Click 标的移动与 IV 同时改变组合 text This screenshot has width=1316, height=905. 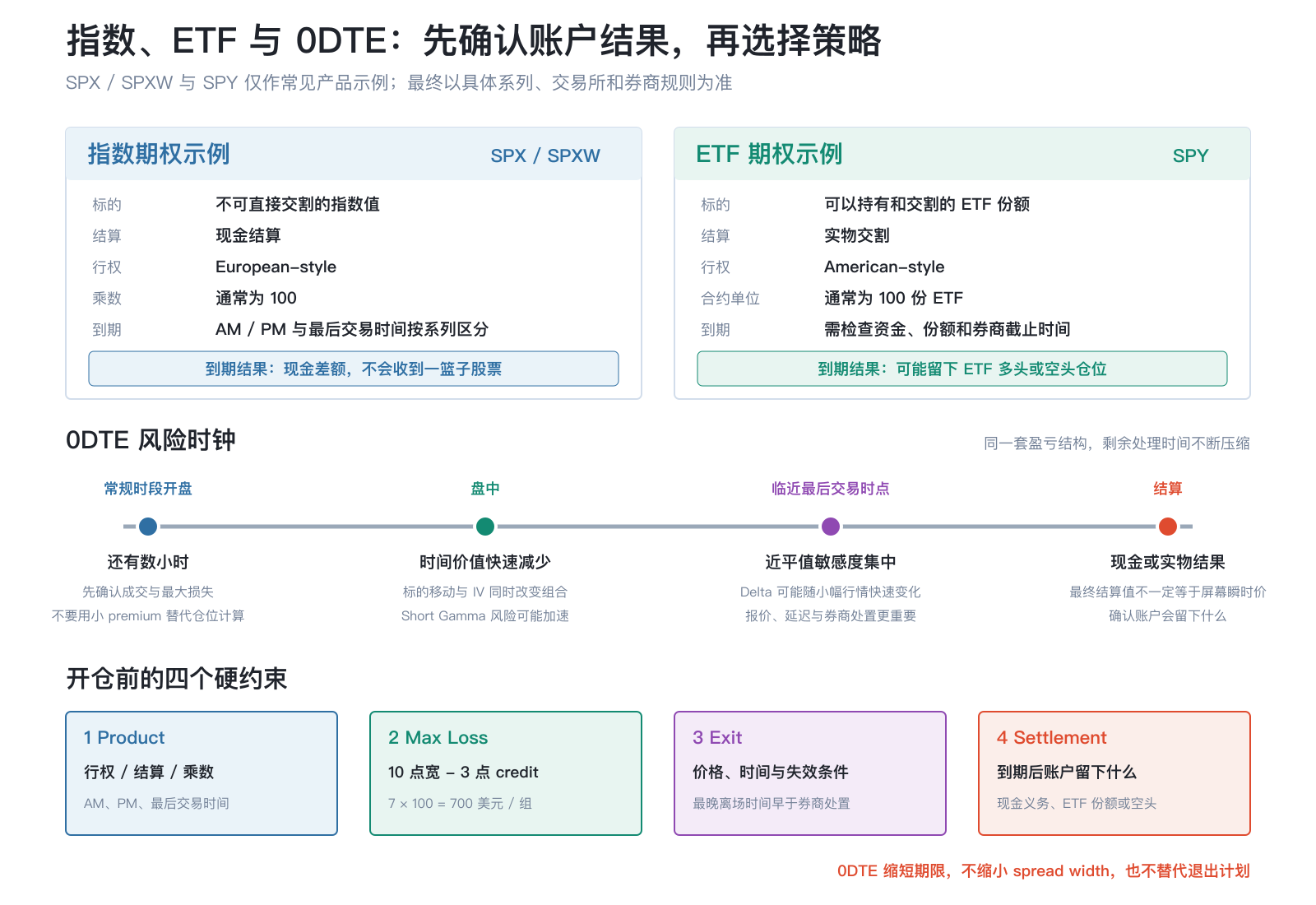pos(485,592)
